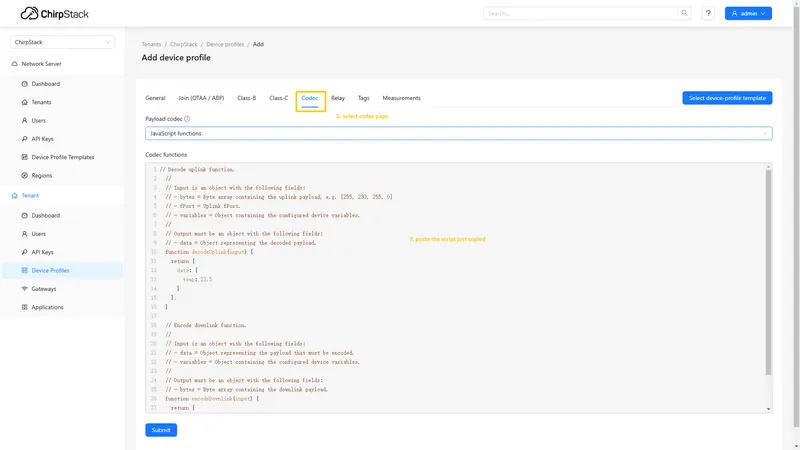
Task: Click the Network Server cloud icon
Action: point(14,64)
